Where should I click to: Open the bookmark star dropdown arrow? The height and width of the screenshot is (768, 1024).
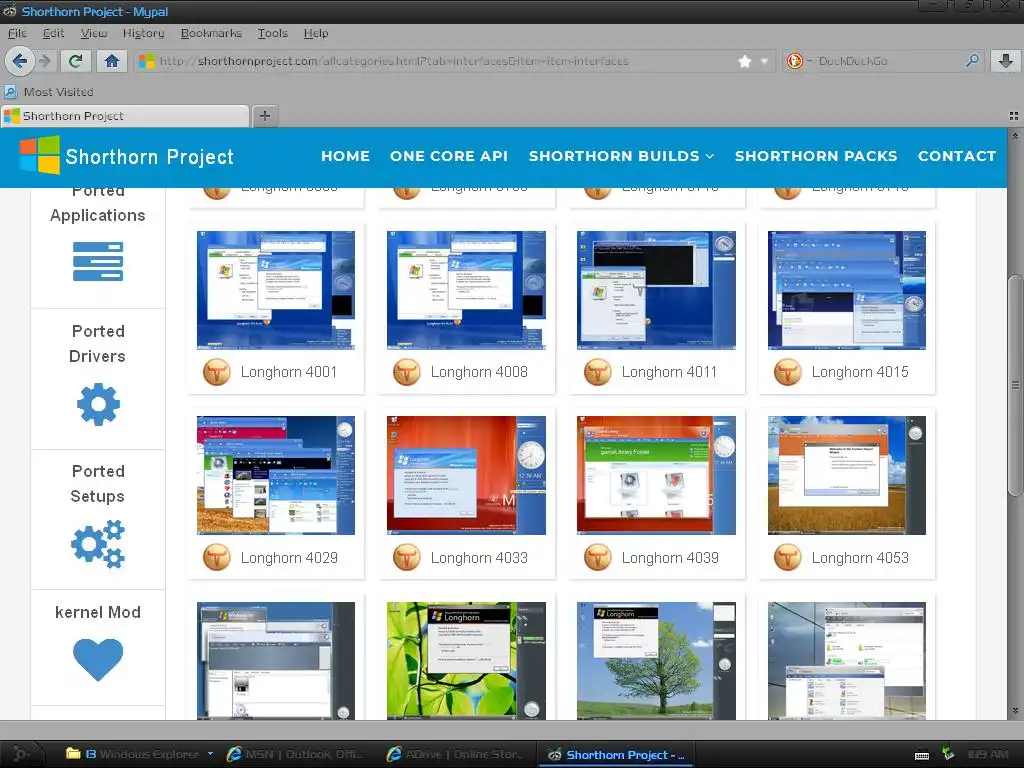tap(764, 61)
